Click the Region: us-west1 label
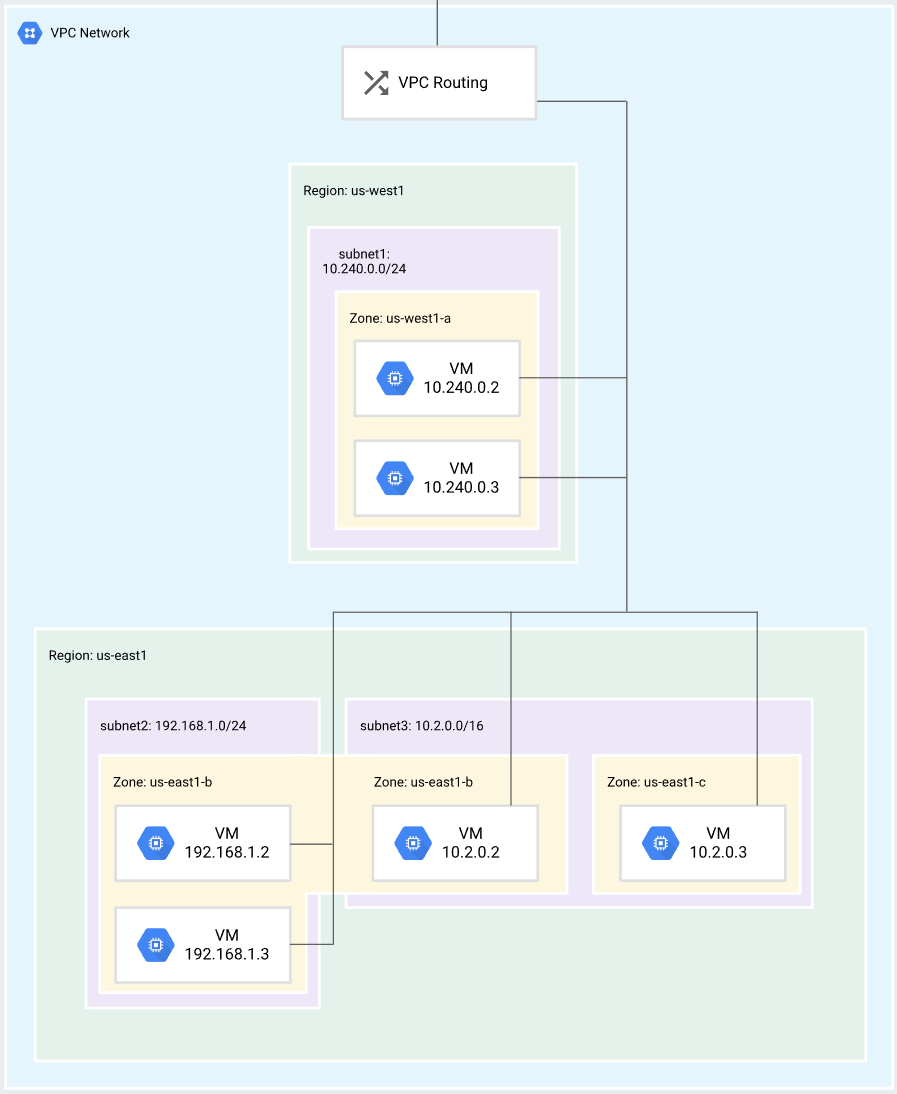The image size is (897, 1094). point(354,190)
